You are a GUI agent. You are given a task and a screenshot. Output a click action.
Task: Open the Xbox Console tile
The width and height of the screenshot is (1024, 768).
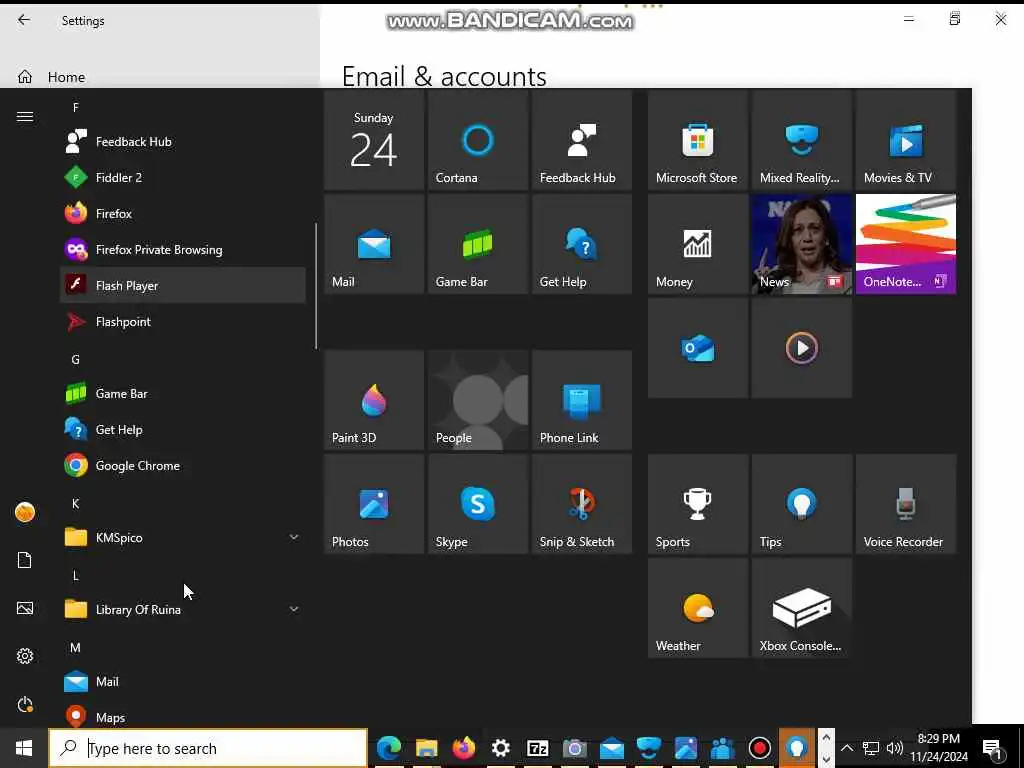pos(802,608)
